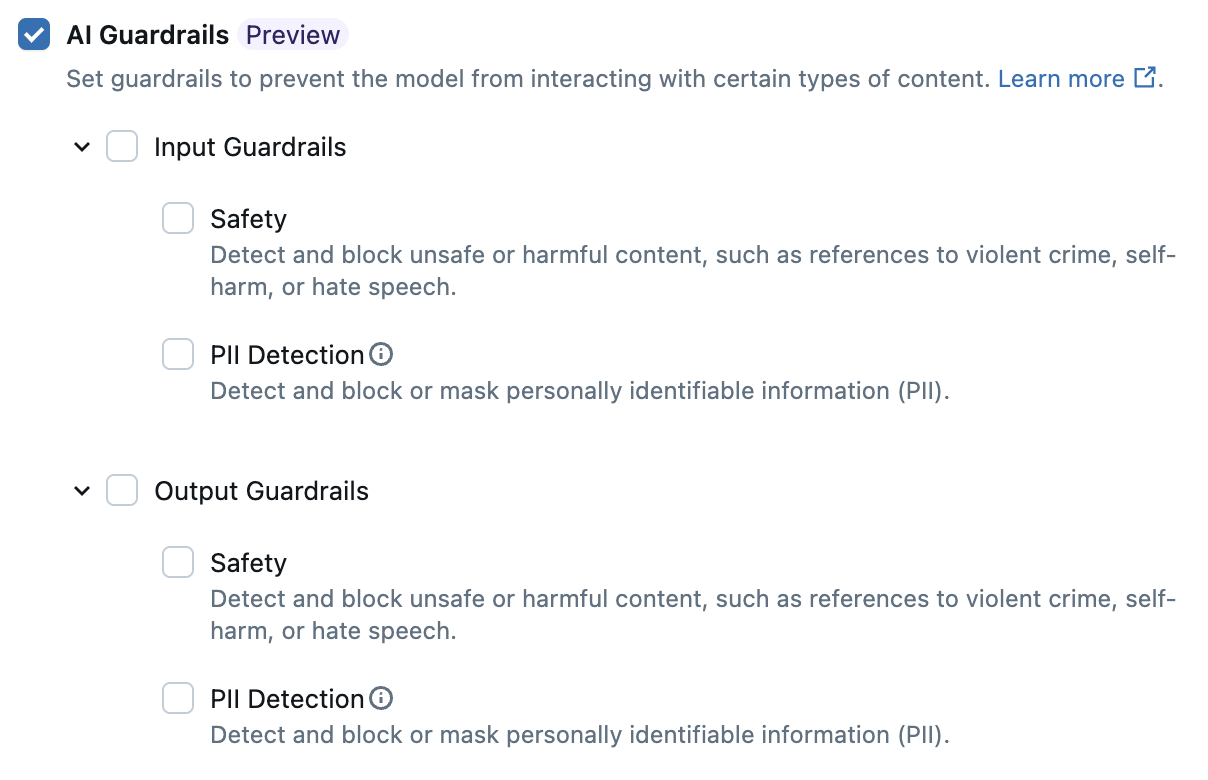Enable the Input Guardrails checkbox
Viewport: 1208px width, 780px height.
pos(121,146)
